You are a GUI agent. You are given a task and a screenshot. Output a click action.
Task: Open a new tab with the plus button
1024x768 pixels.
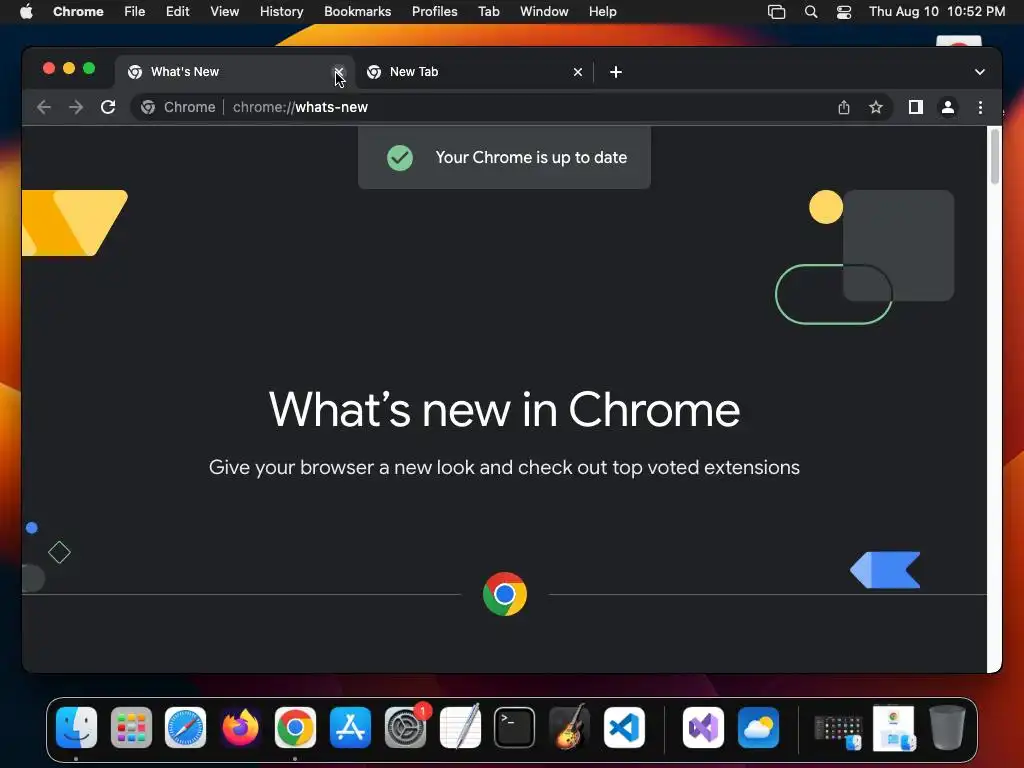(616, 72)
